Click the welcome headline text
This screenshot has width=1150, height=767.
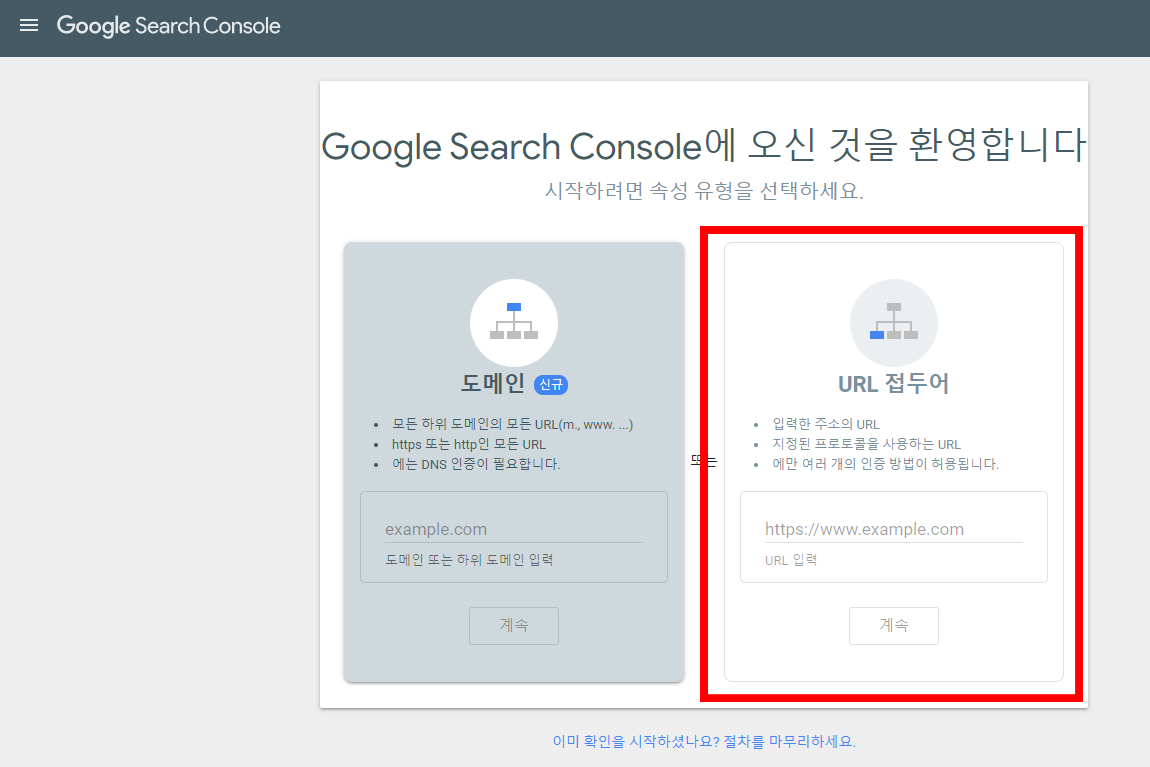(x=704, y=145)
